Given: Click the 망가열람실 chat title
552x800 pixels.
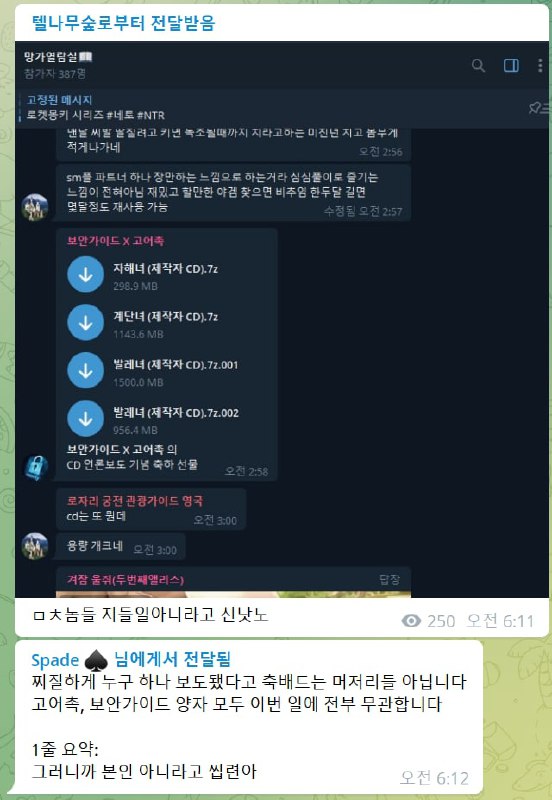Looking at the screenshot, I should tap(58, 57).
